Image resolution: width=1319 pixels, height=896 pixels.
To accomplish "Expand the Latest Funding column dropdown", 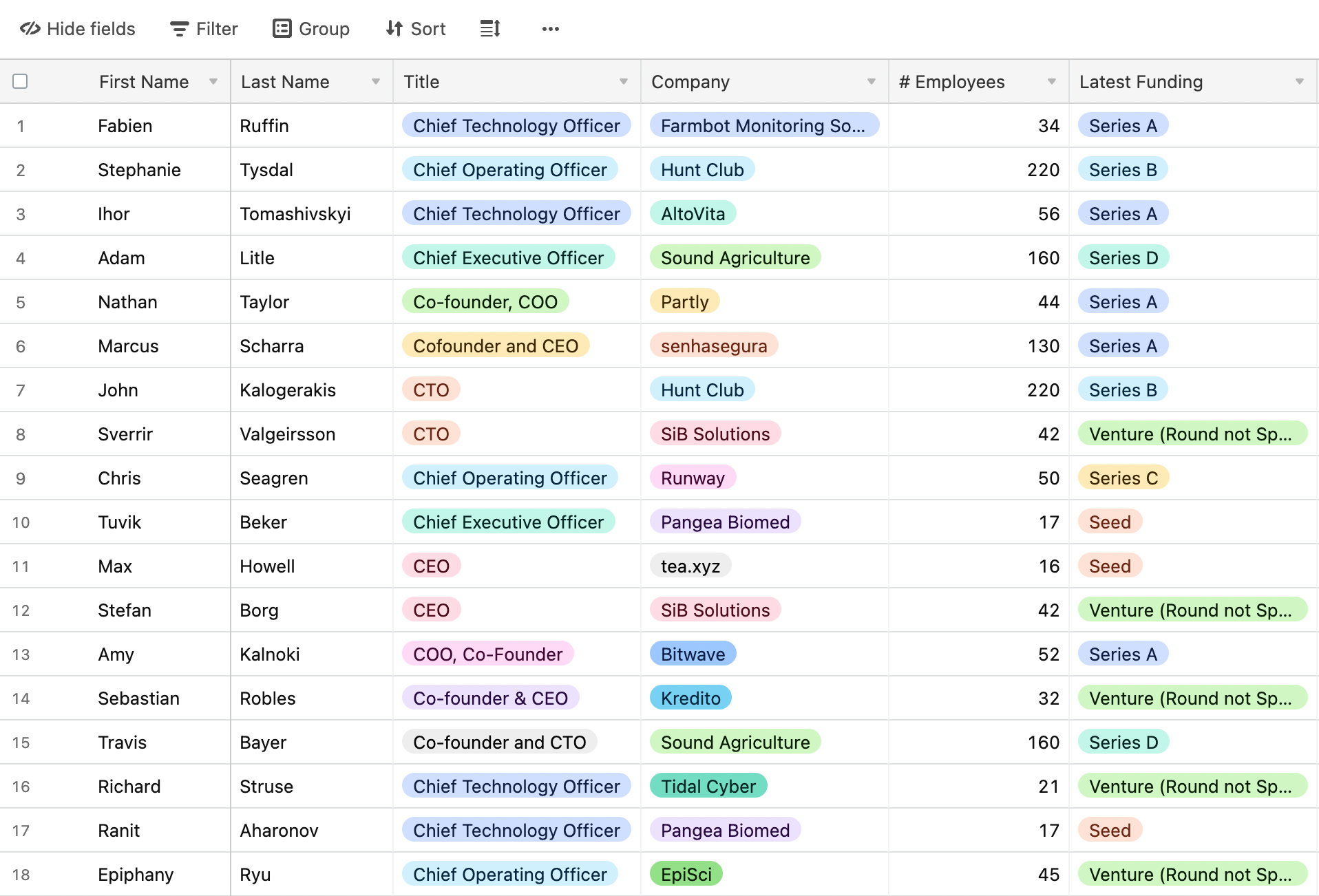I will click(1300, 82).
